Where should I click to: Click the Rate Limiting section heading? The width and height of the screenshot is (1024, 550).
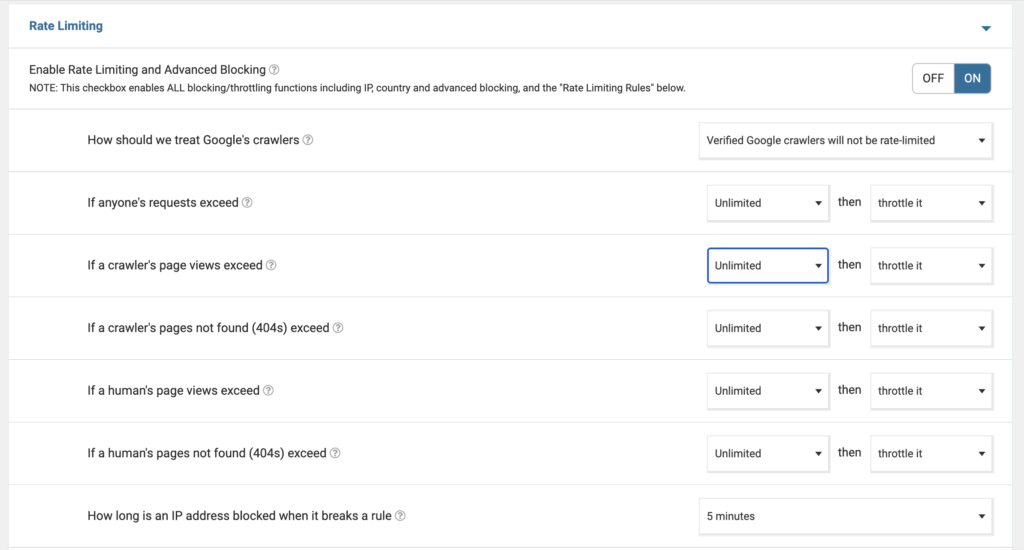65,26
